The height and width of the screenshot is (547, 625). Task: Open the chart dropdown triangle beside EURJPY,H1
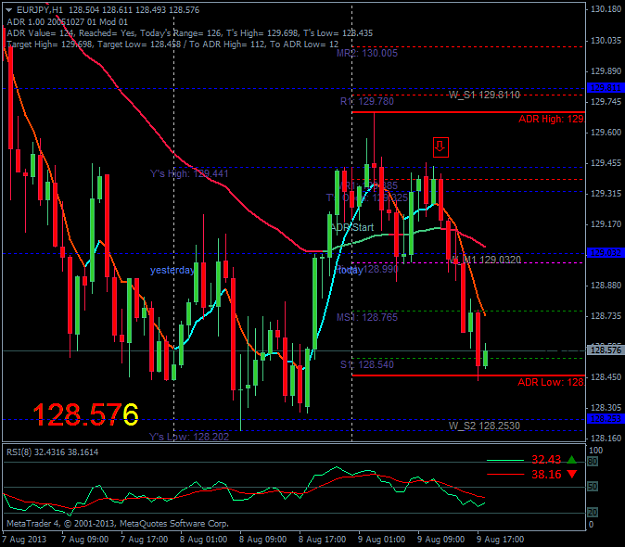[x=9, y=10]
